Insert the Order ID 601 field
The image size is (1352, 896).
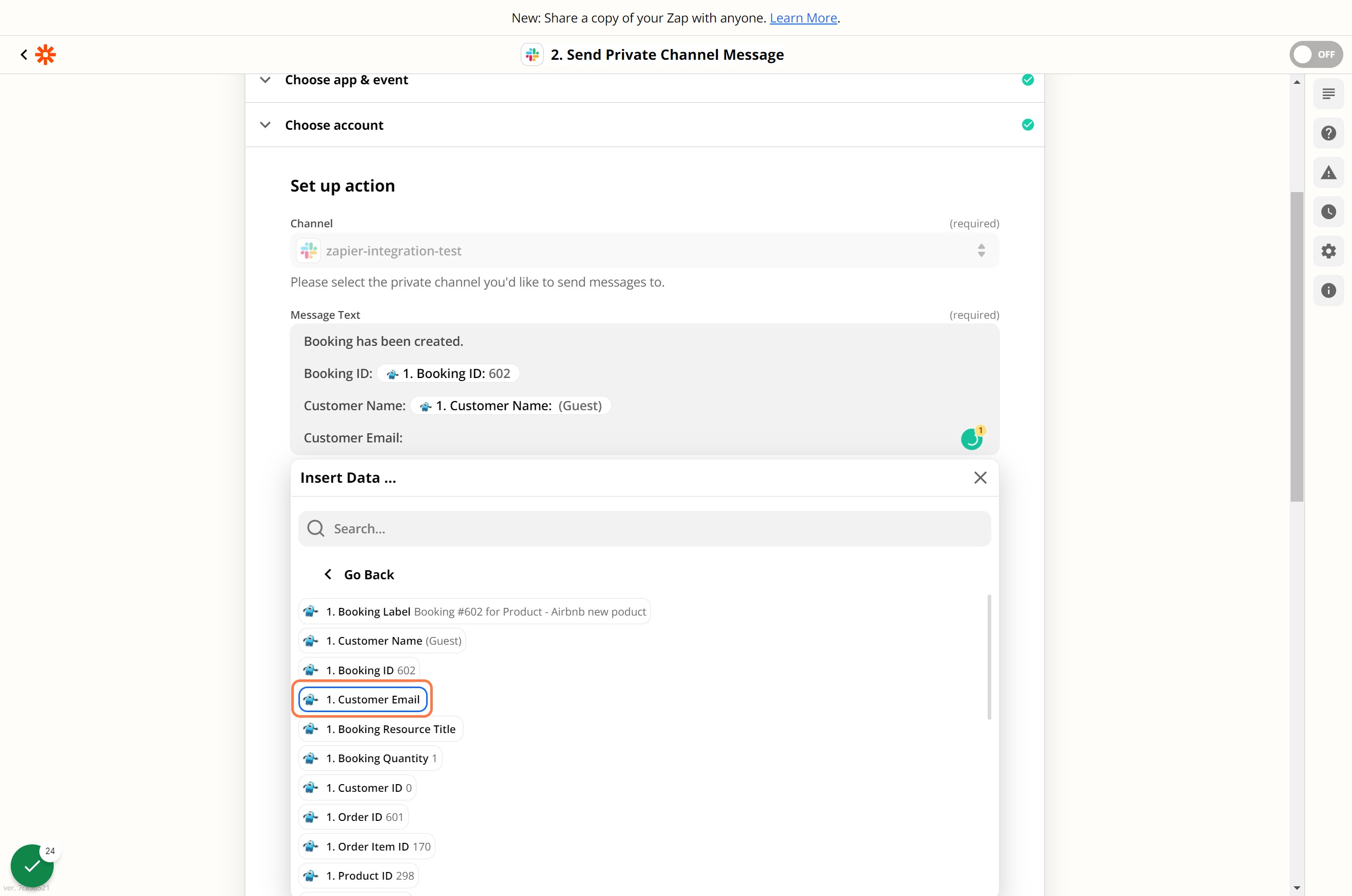(x=353, y=817)
